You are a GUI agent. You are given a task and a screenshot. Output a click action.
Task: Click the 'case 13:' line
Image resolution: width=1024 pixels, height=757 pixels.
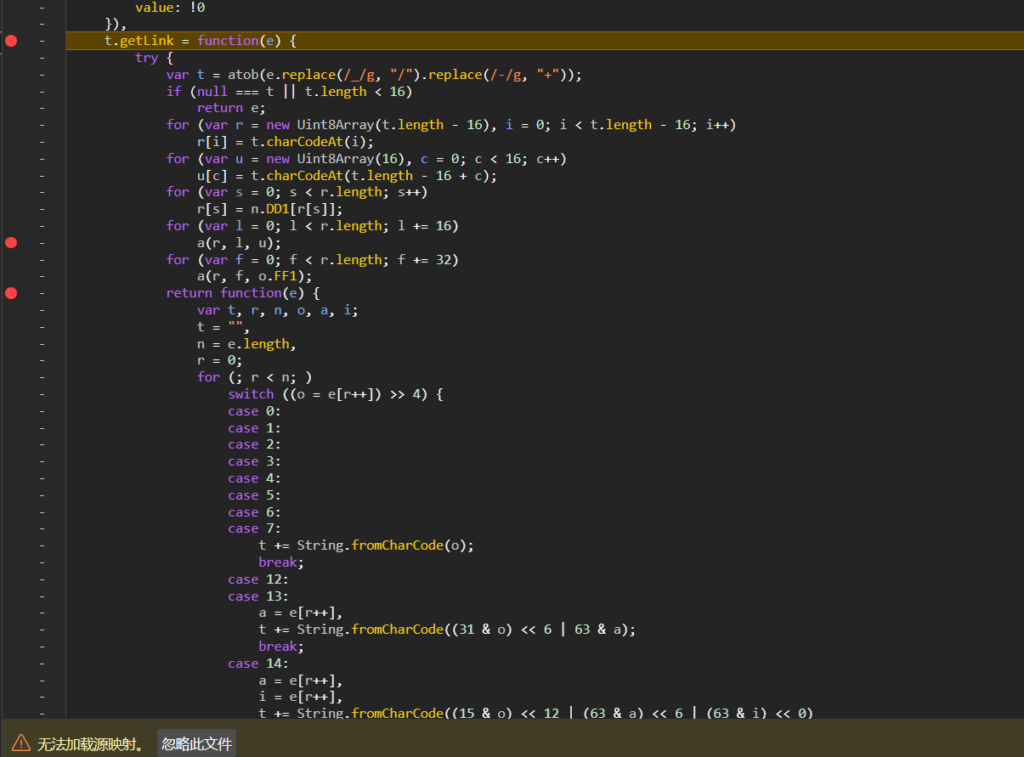(x=258, y=596)
